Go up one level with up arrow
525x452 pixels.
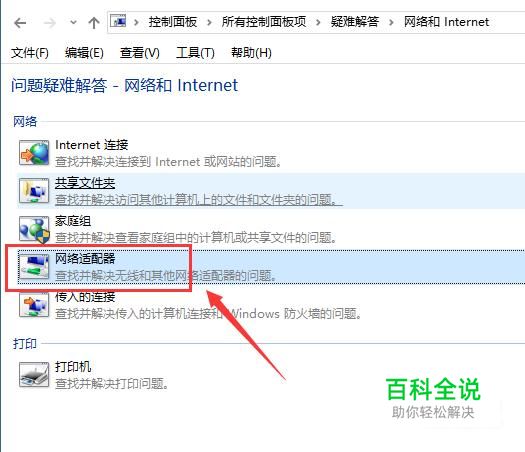coord(94,23)
